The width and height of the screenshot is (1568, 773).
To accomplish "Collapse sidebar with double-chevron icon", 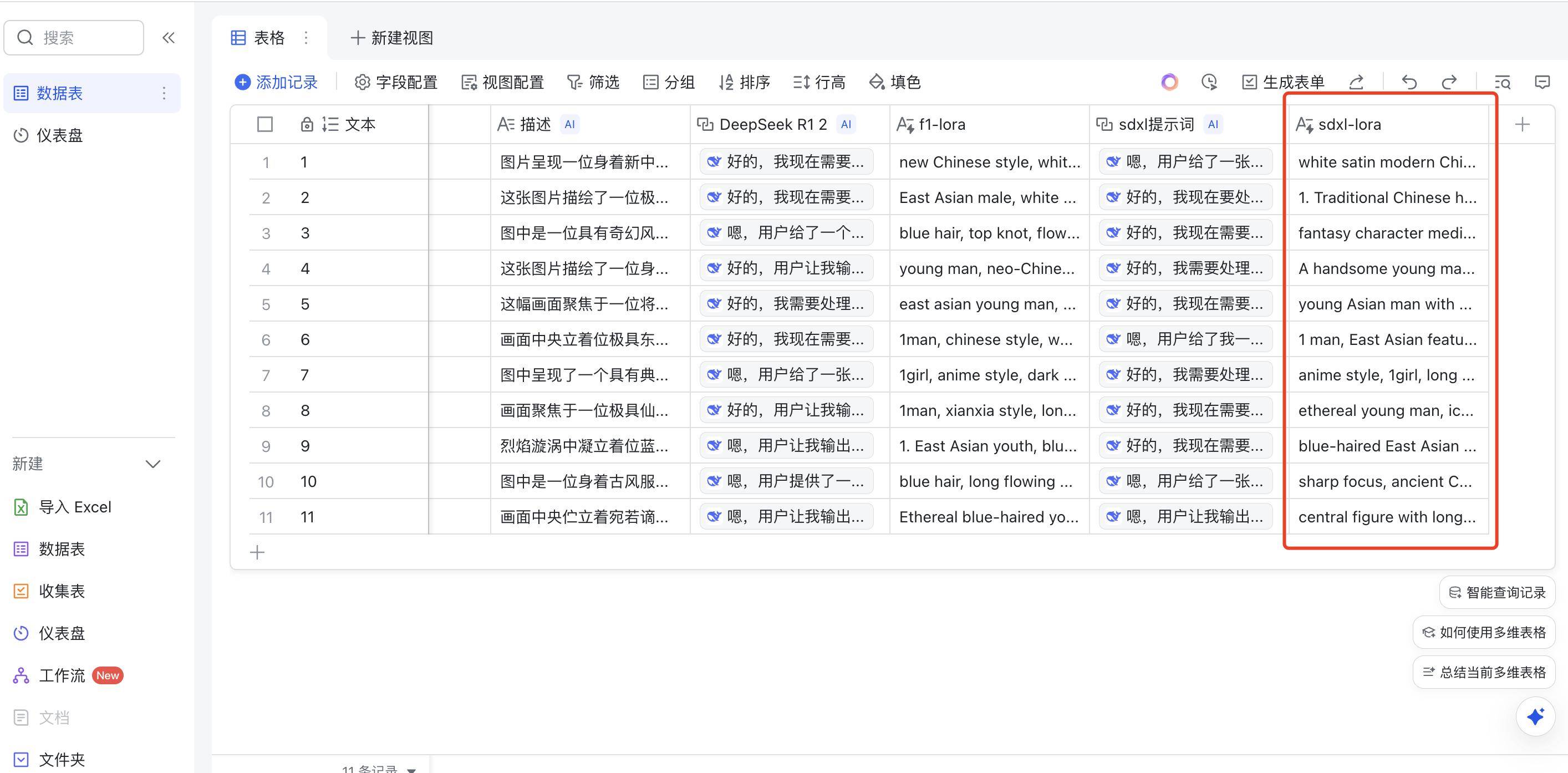I will [x=169, y=38].
